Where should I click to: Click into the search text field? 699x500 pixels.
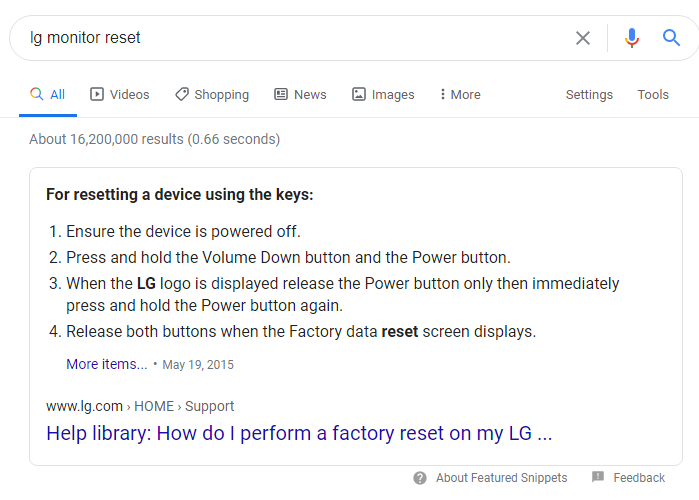(290, 38)
